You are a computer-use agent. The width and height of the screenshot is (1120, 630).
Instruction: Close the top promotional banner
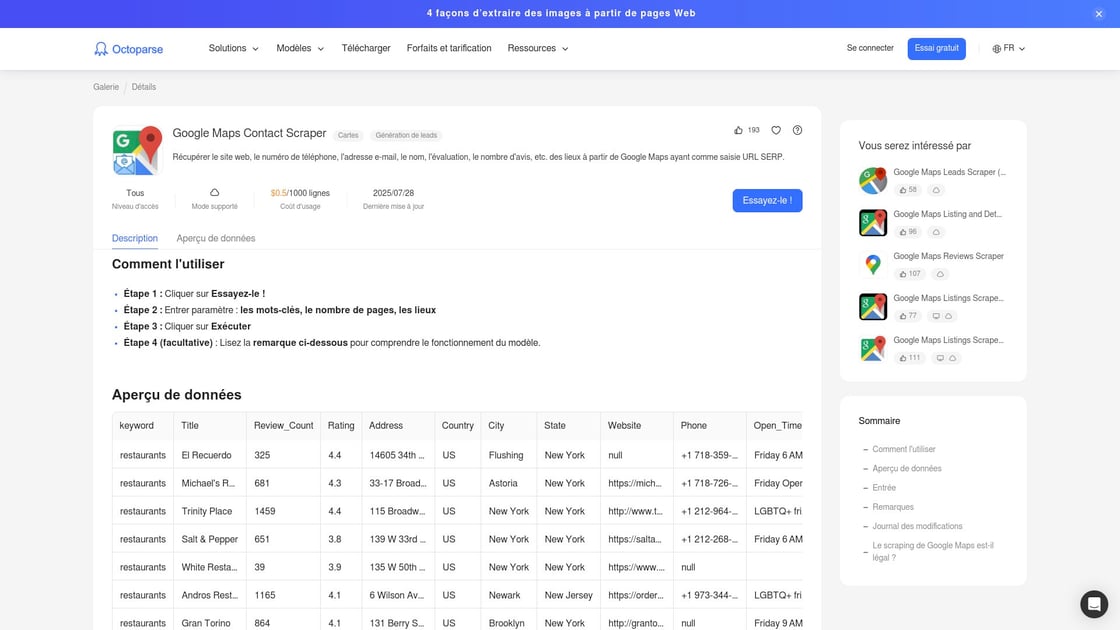[1099, 14]
